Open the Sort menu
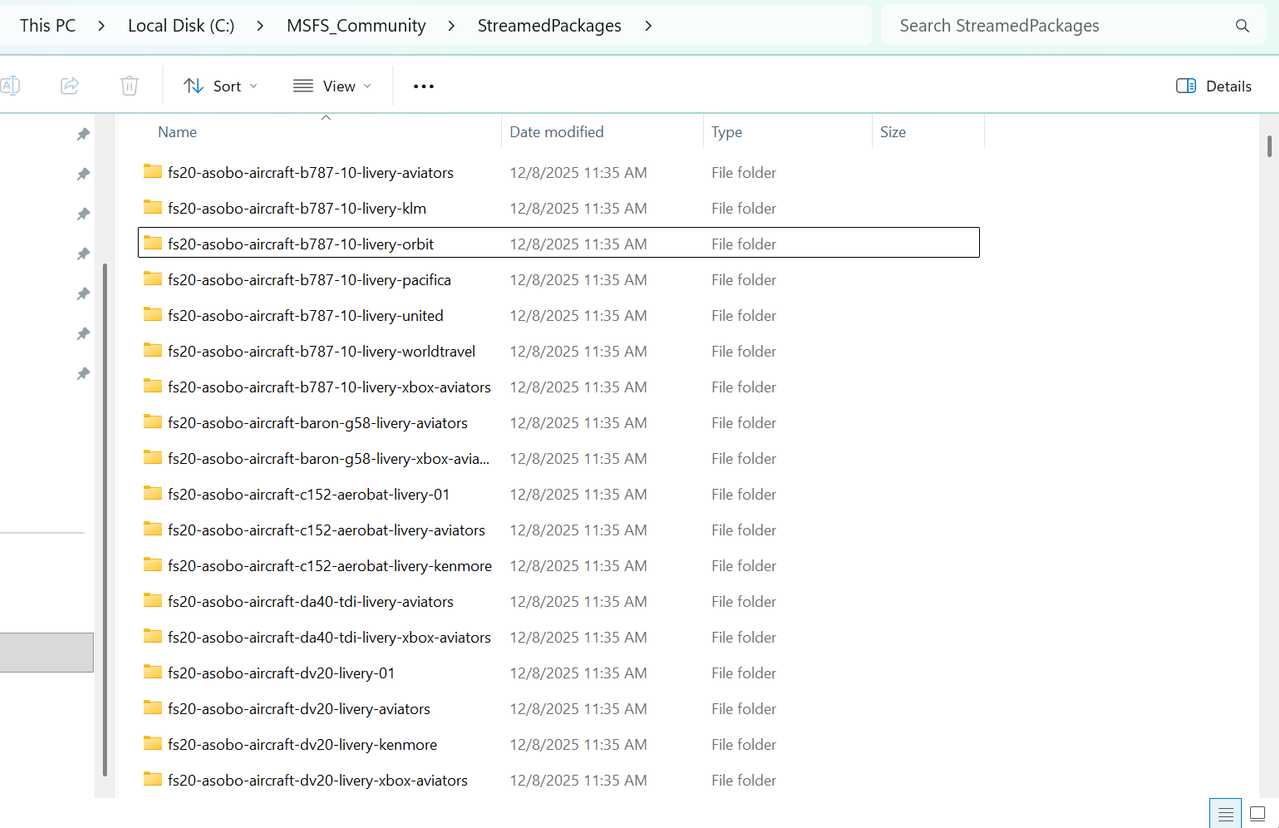This screenshot has width=1279, height=828. [221, 86]
